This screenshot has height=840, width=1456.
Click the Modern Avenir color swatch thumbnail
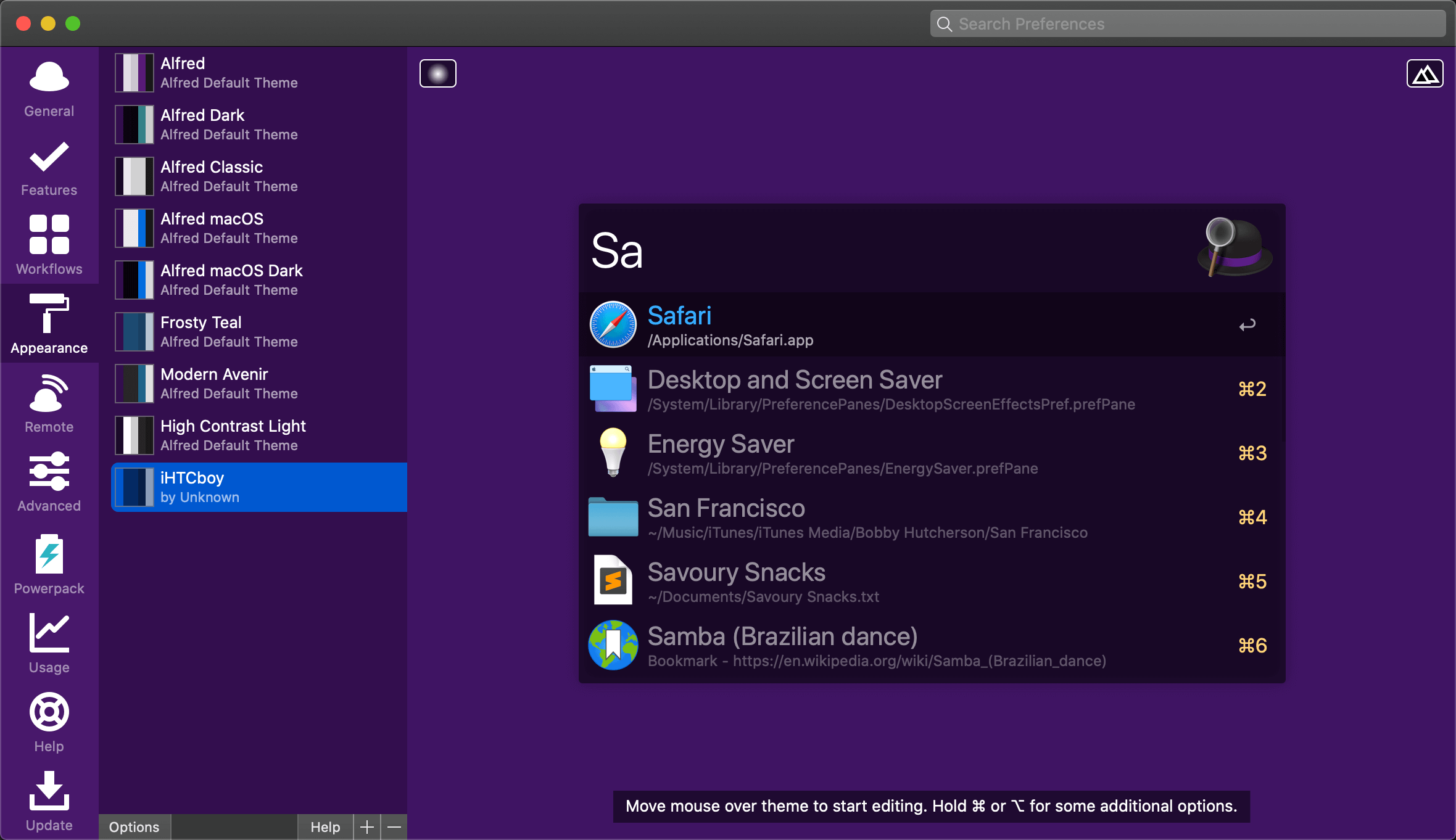[x=134, y=384]
